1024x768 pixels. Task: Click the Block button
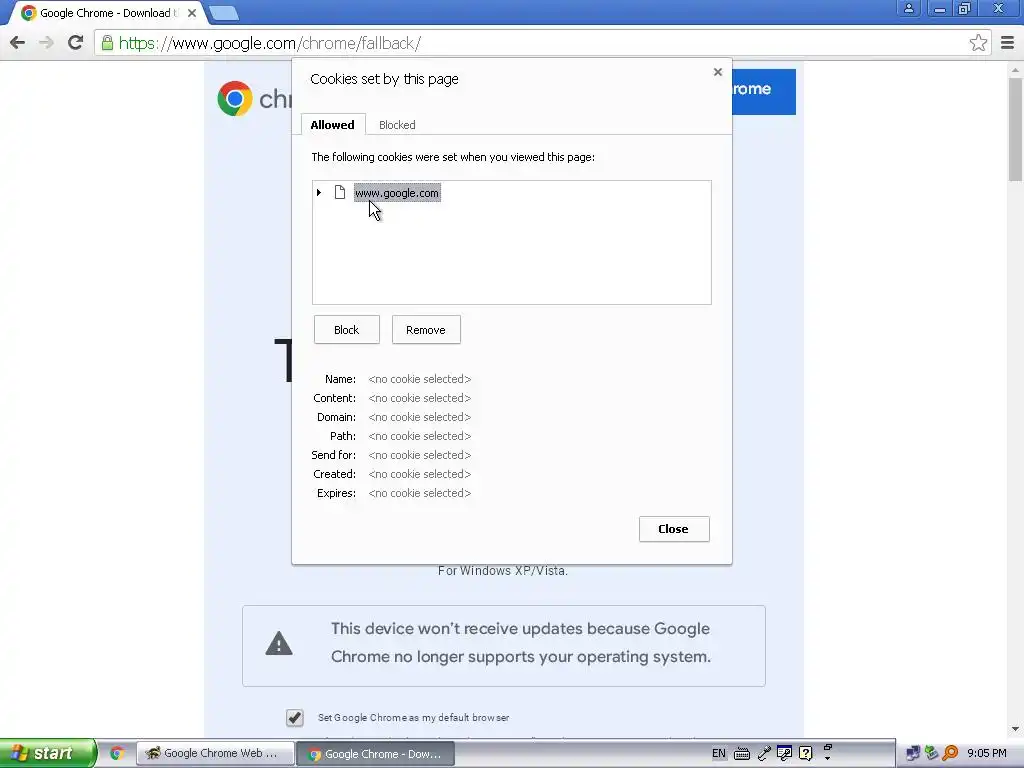point(346,330)
